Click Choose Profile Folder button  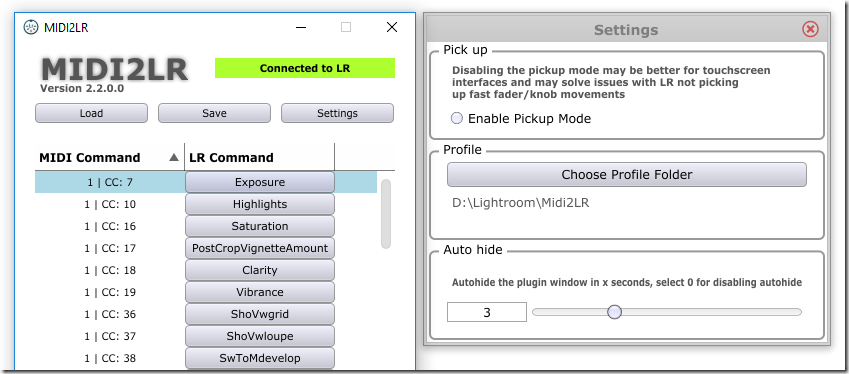[627, 175]
